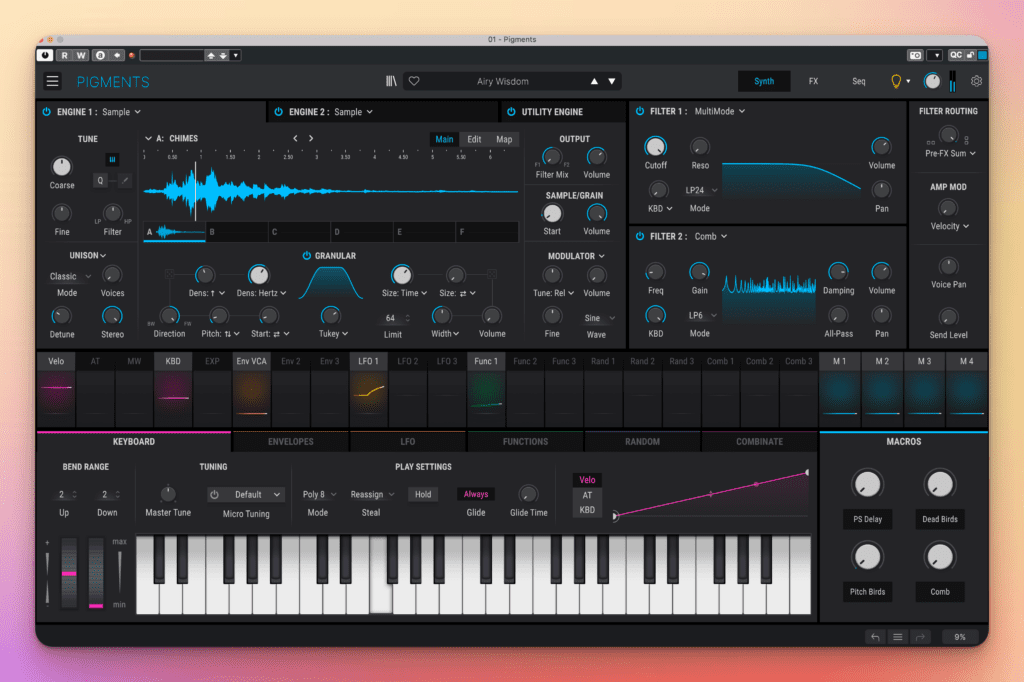Expand the Unison dropdown
Viewport: 1024px width, 682px height.
tap(88, 255)
